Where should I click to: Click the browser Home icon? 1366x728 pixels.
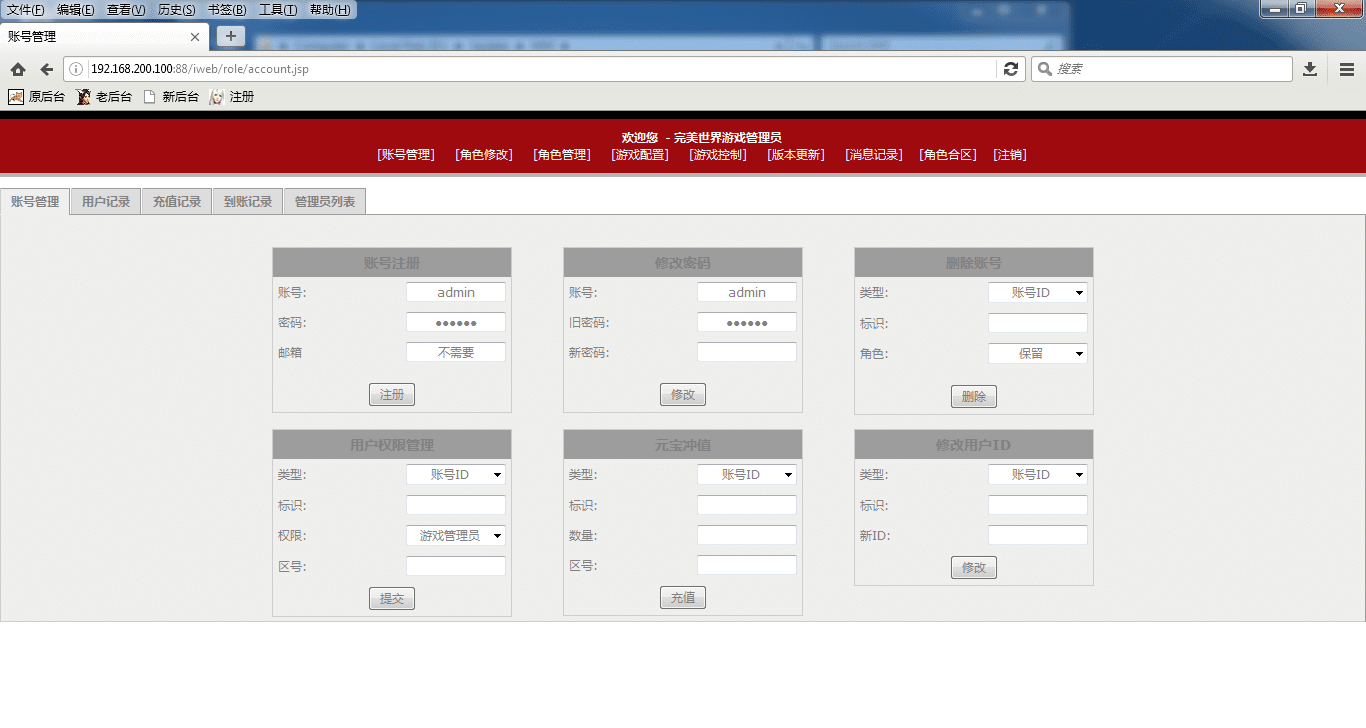click(x=18, y=69)
